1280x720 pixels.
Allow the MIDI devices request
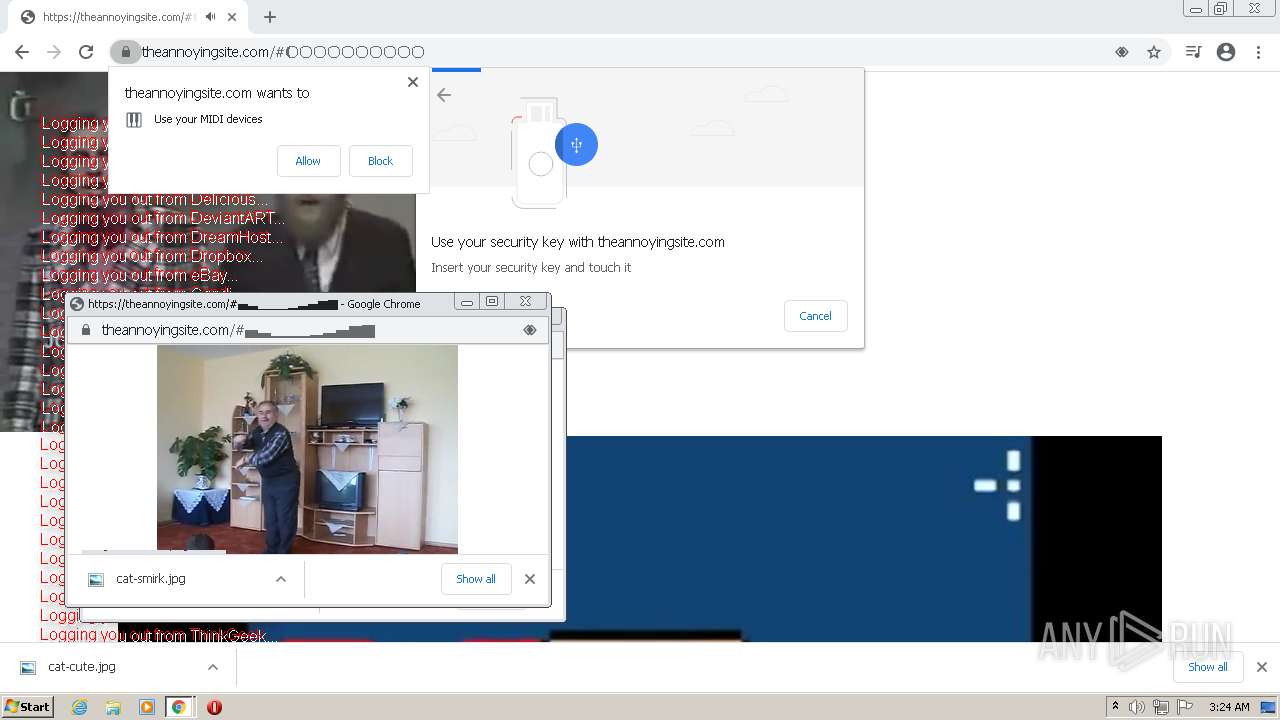308,161
